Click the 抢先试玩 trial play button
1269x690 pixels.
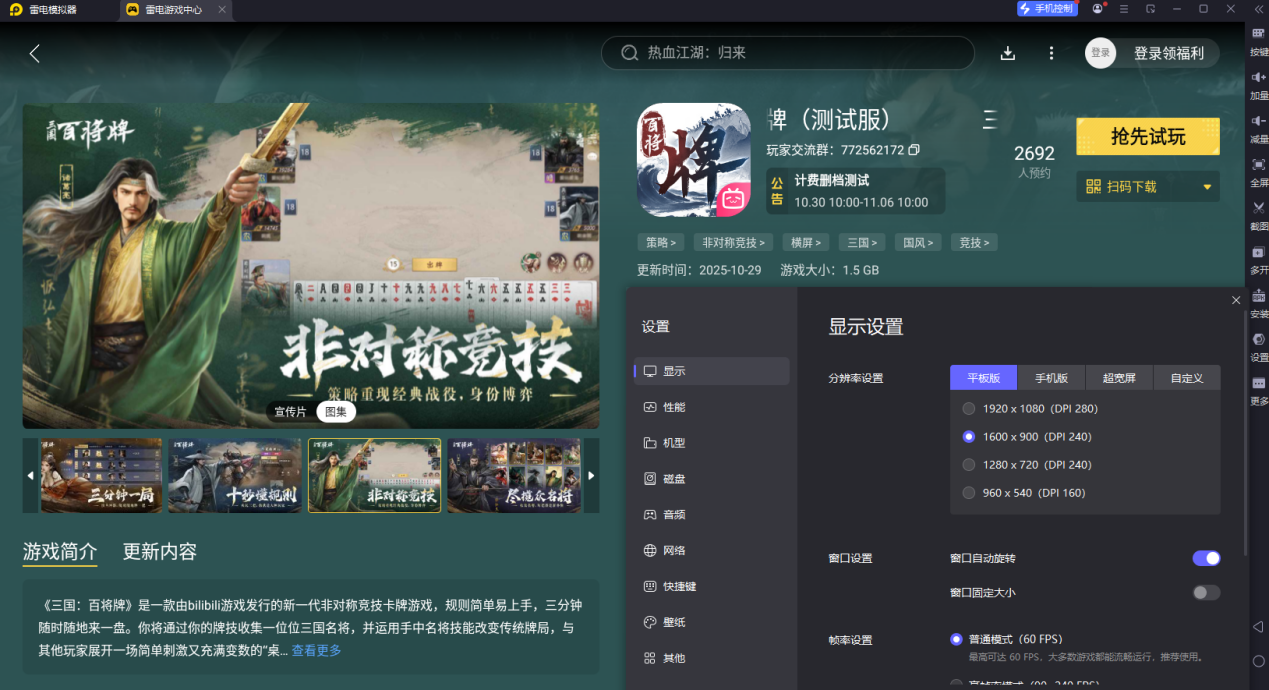pos(1147,136)
